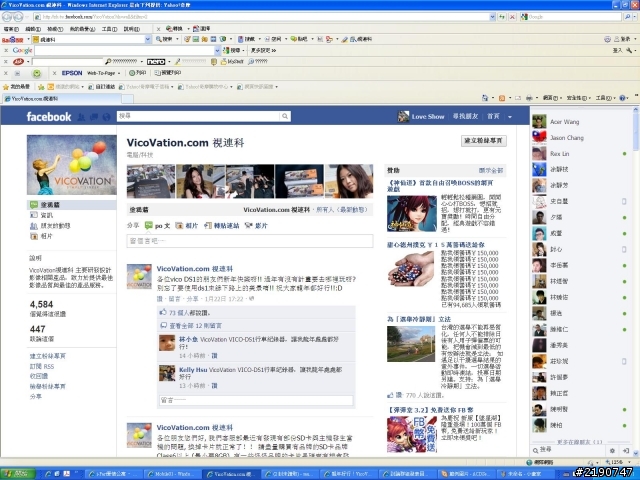Open the notifications globe icon in Facebook header
Screen dimensions: 640x480
click(x=107, y=117)
